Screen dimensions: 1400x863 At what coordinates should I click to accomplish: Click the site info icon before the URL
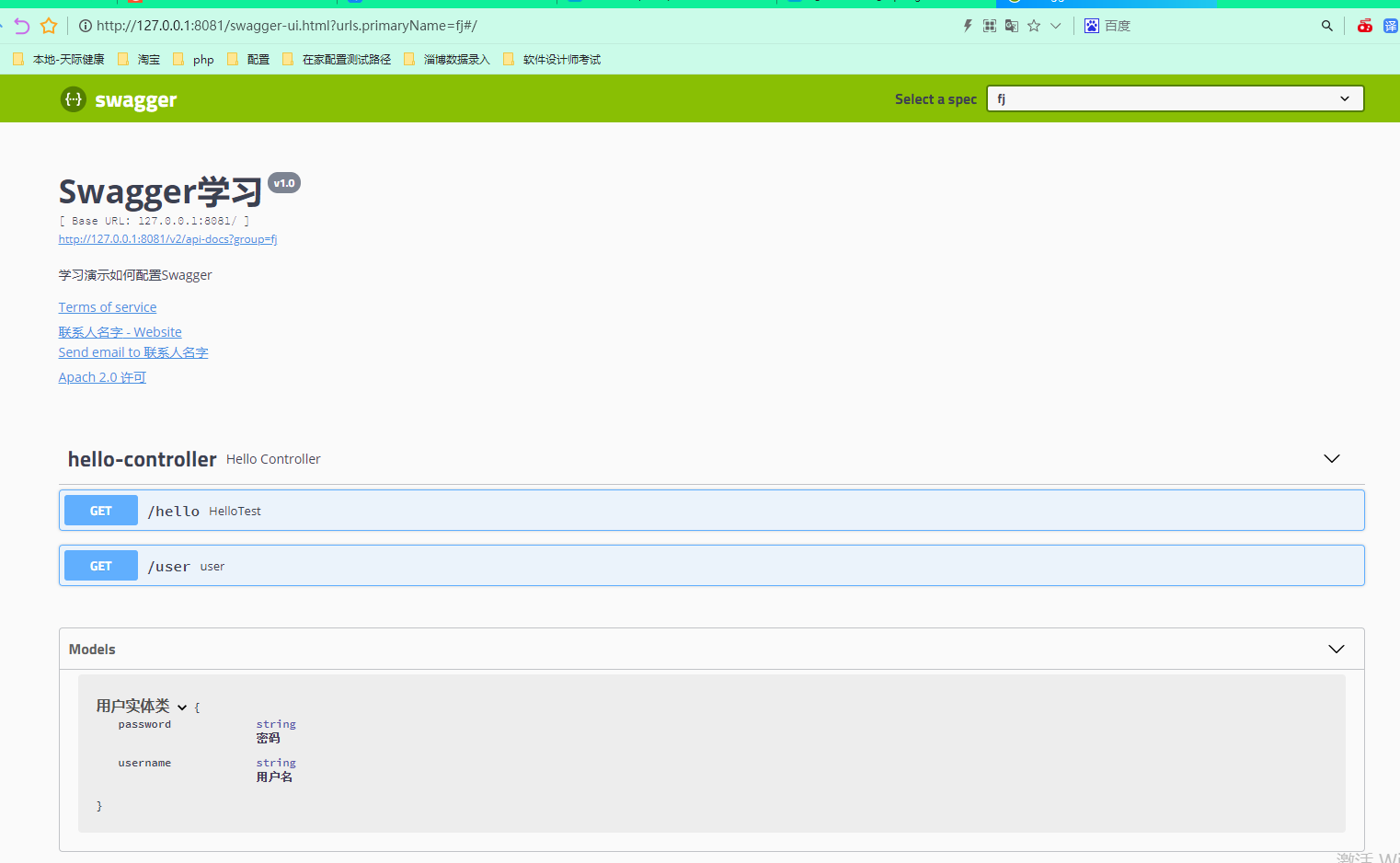(x=85, y=26)
